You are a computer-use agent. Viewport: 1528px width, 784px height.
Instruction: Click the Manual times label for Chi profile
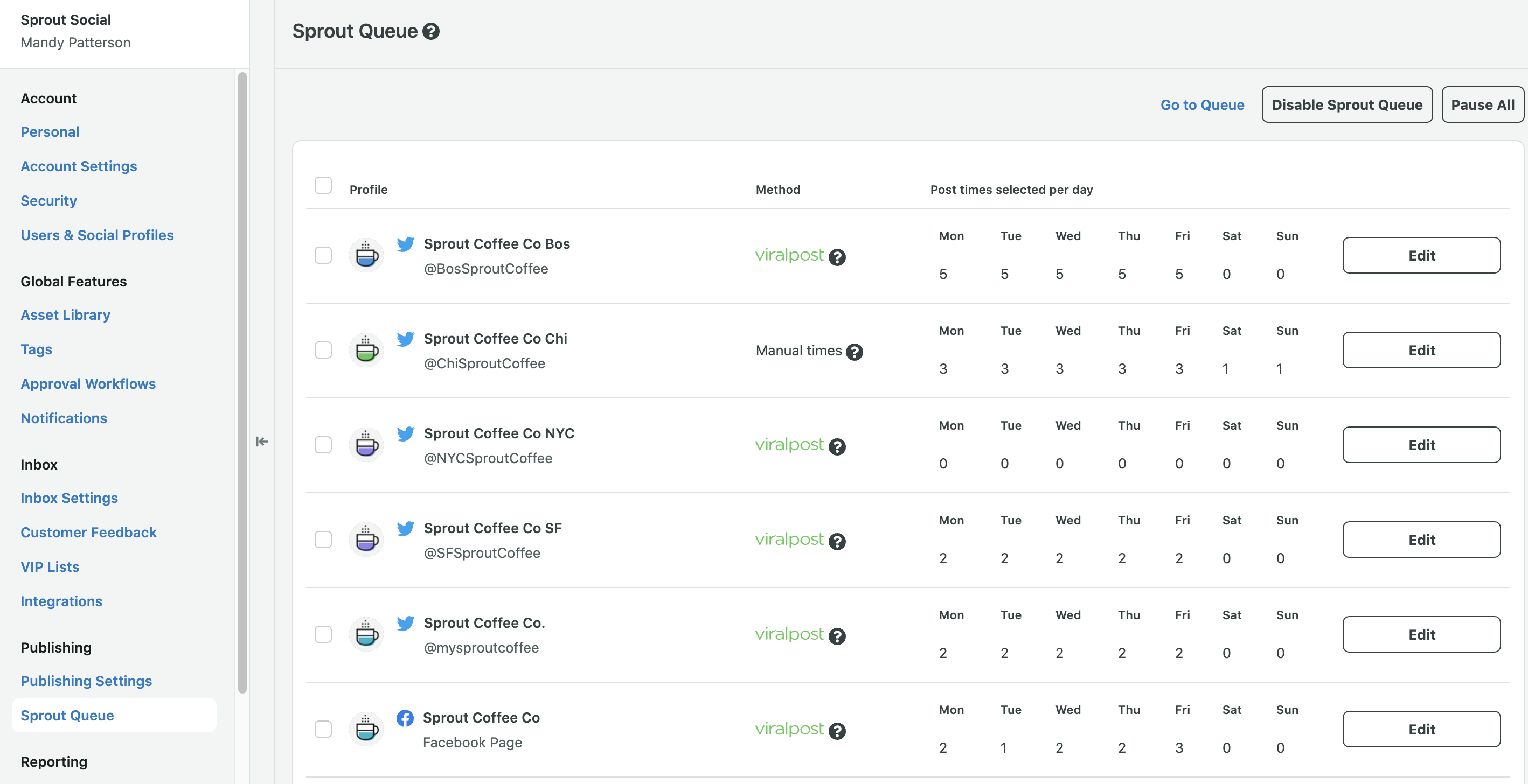pyautogui.click(x=799, y=351)
